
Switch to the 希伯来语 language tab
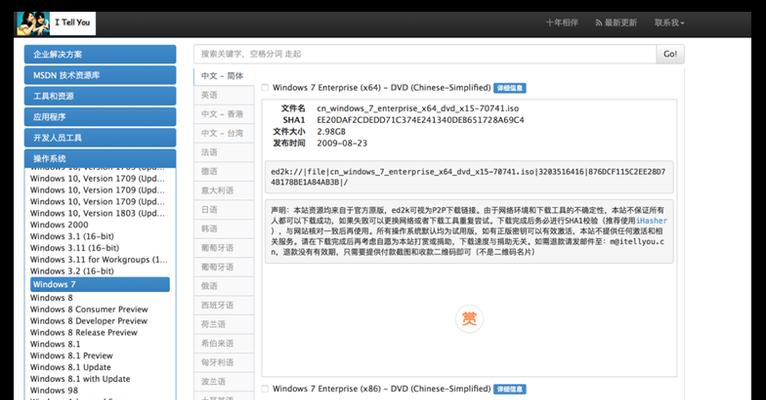click(x=224, y=343)
